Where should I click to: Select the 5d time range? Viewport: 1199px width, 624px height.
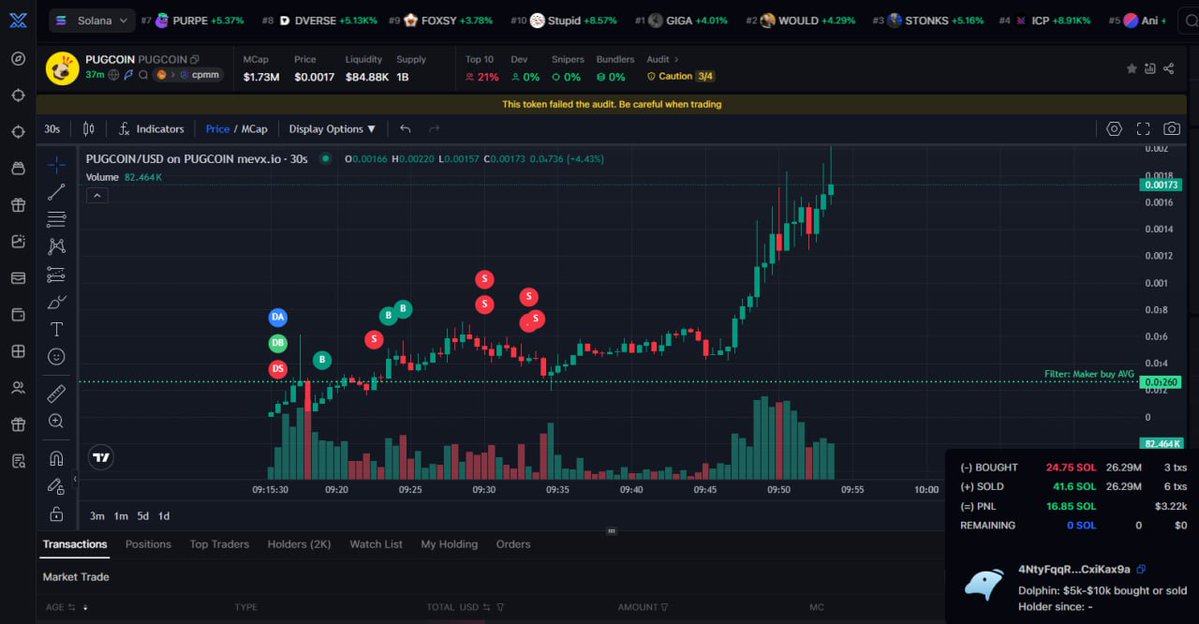(x=143, y=515)
